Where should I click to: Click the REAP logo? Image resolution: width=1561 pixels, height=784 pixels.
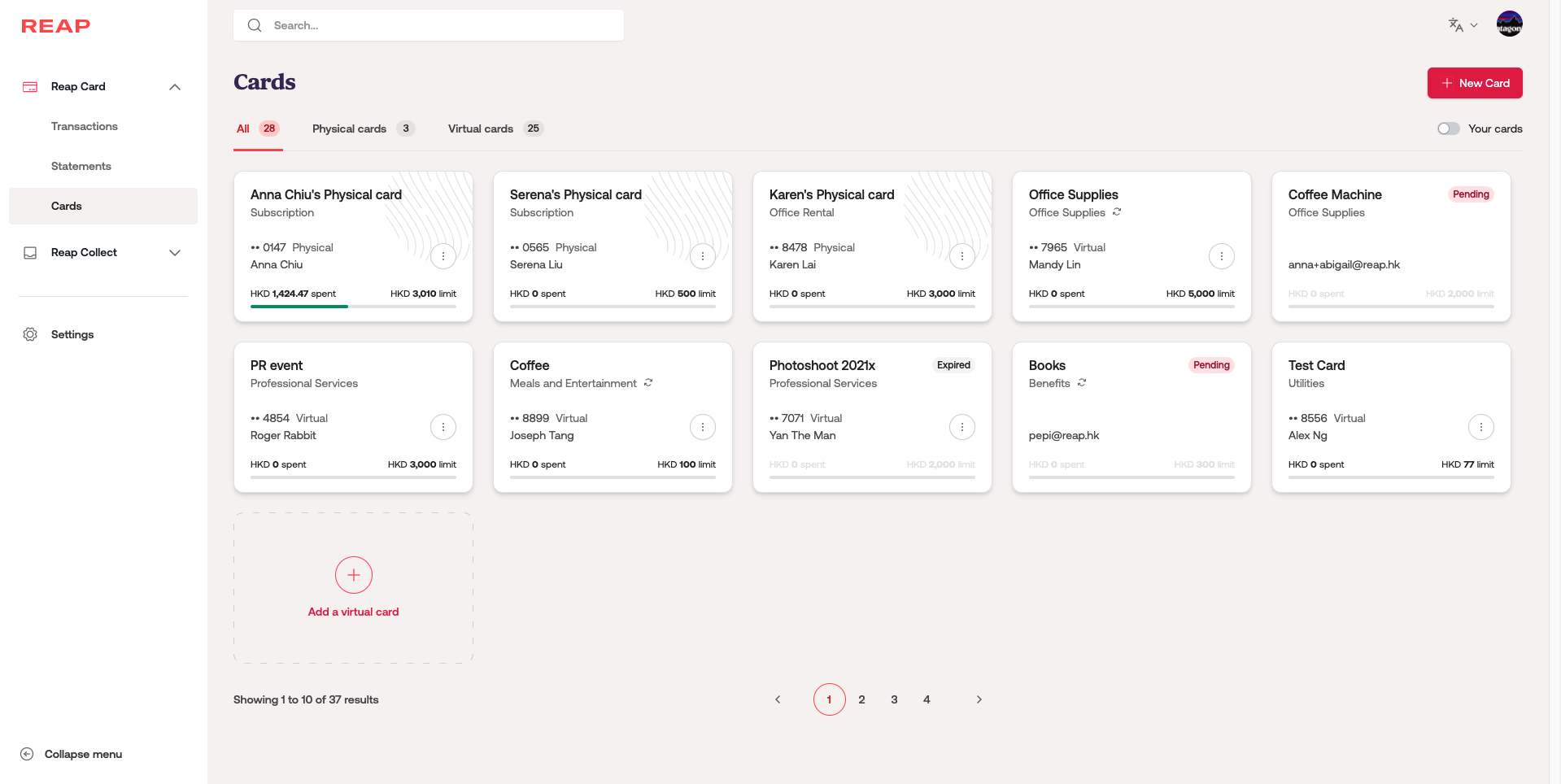[x=55, y=26]
